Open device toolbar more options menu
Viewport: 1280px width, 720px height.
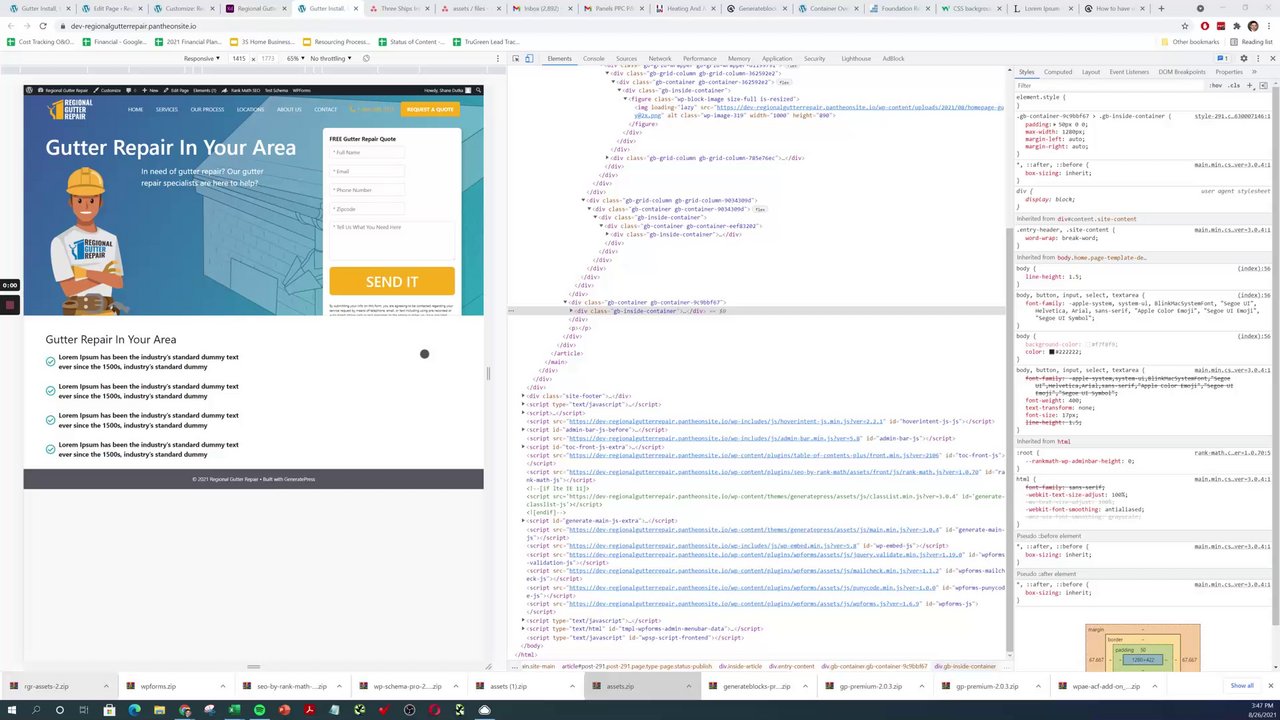(498, 59)
